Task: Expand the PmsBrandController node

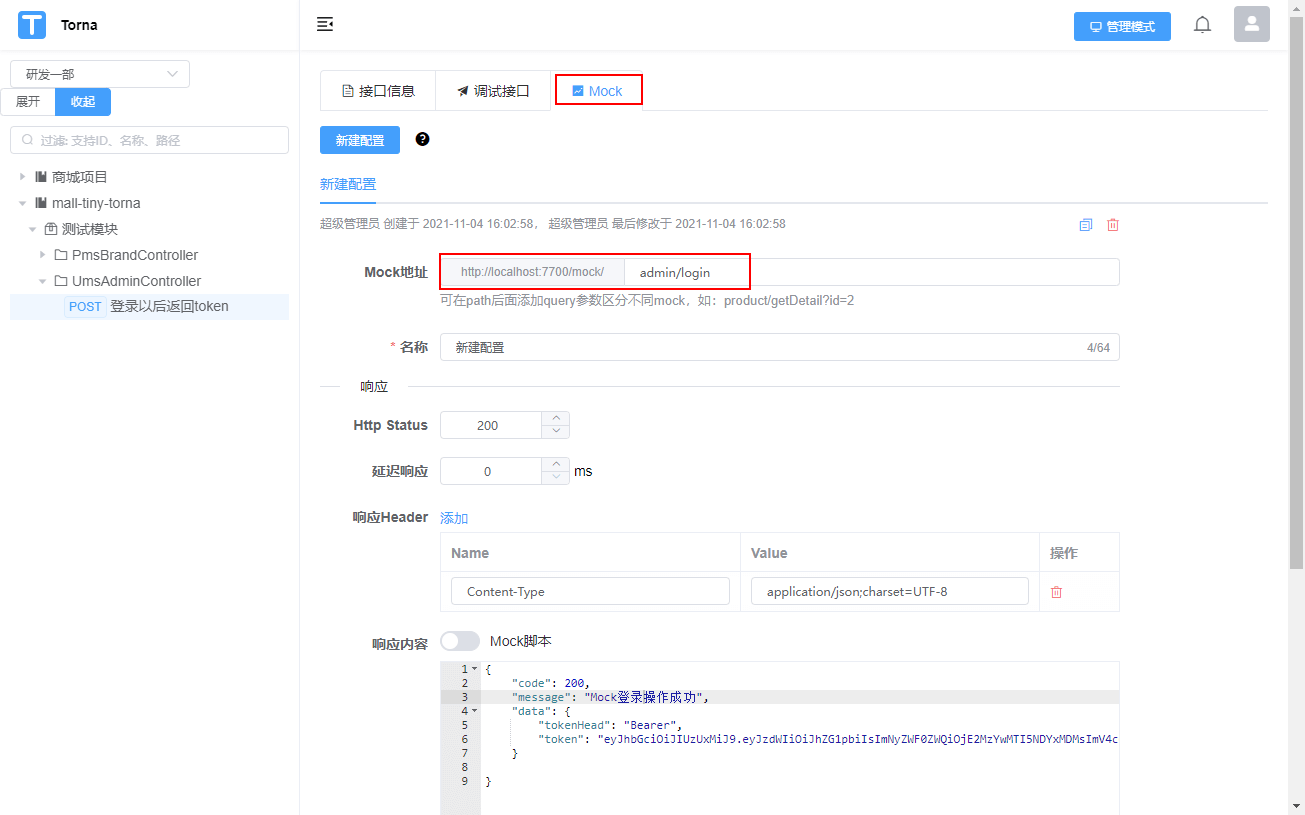Action: click(43, 255)
